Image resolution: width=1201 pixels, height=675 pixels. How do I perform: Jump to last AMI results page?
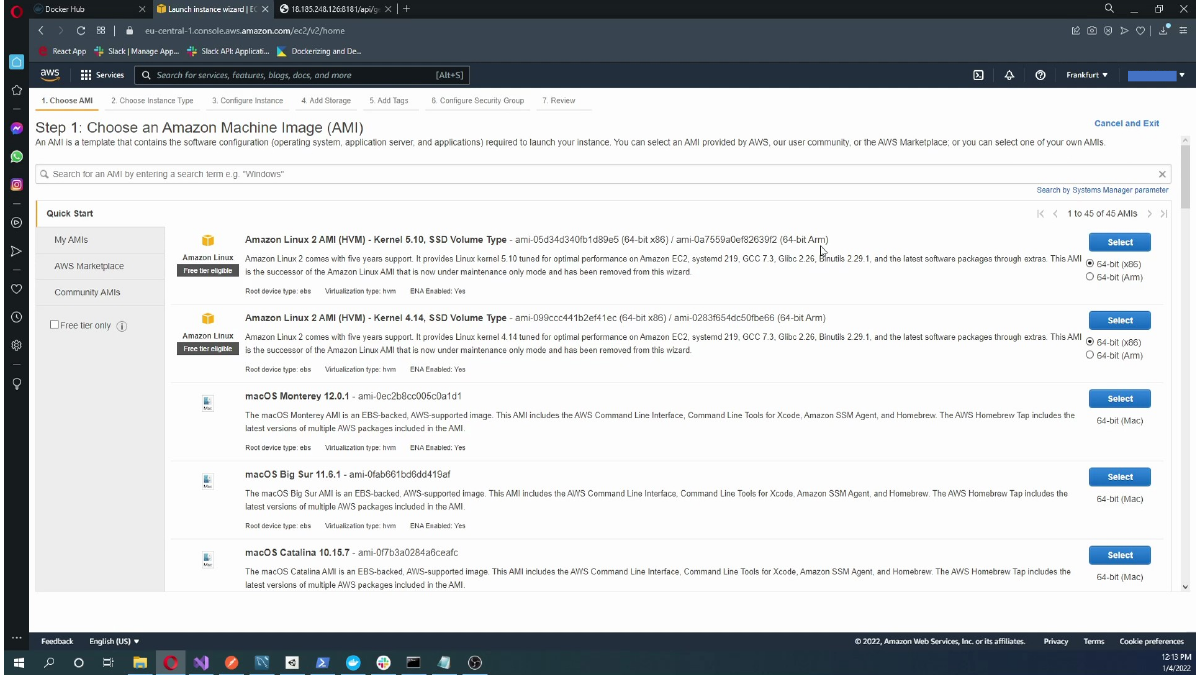[x=1164, y=214]
